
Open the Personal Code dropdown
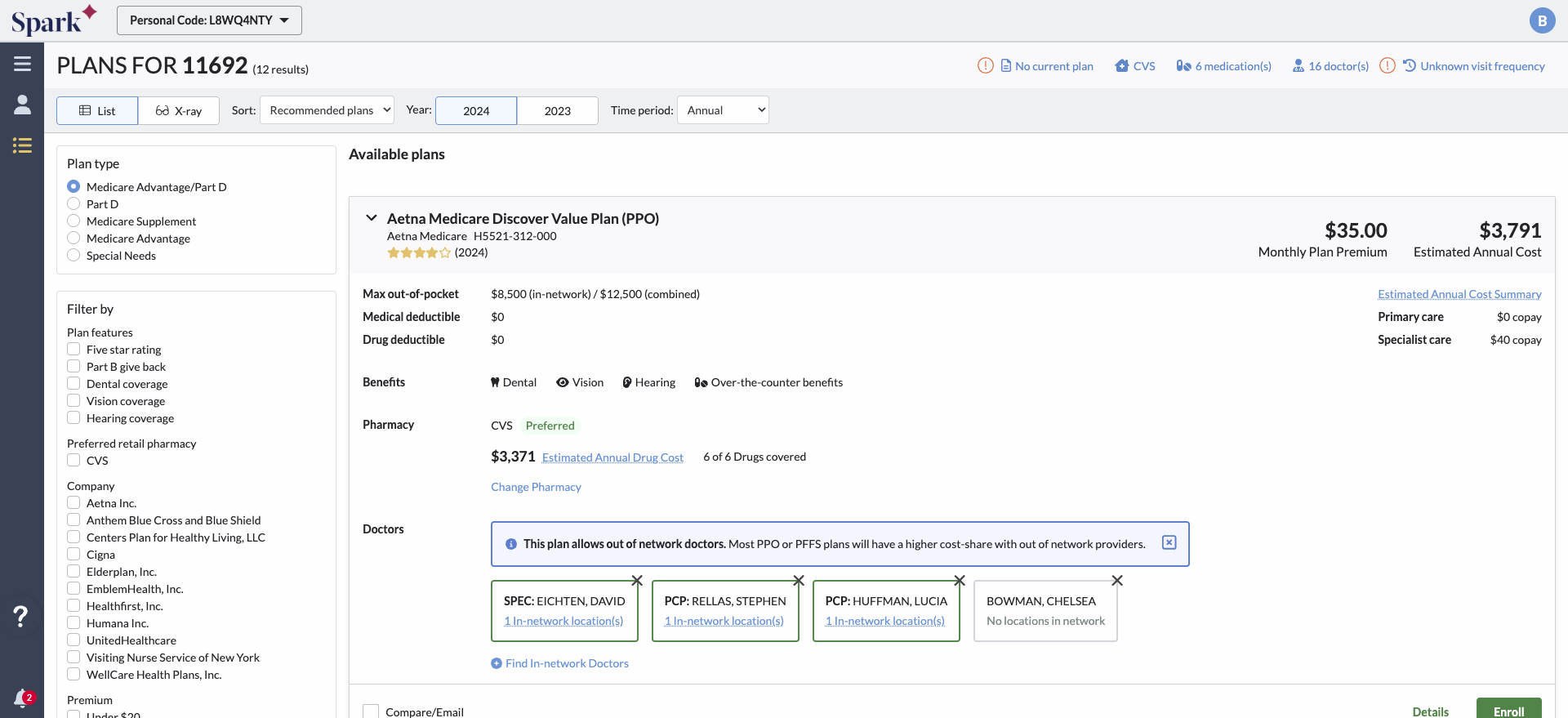pyautogui.click(x=209, y=20)
